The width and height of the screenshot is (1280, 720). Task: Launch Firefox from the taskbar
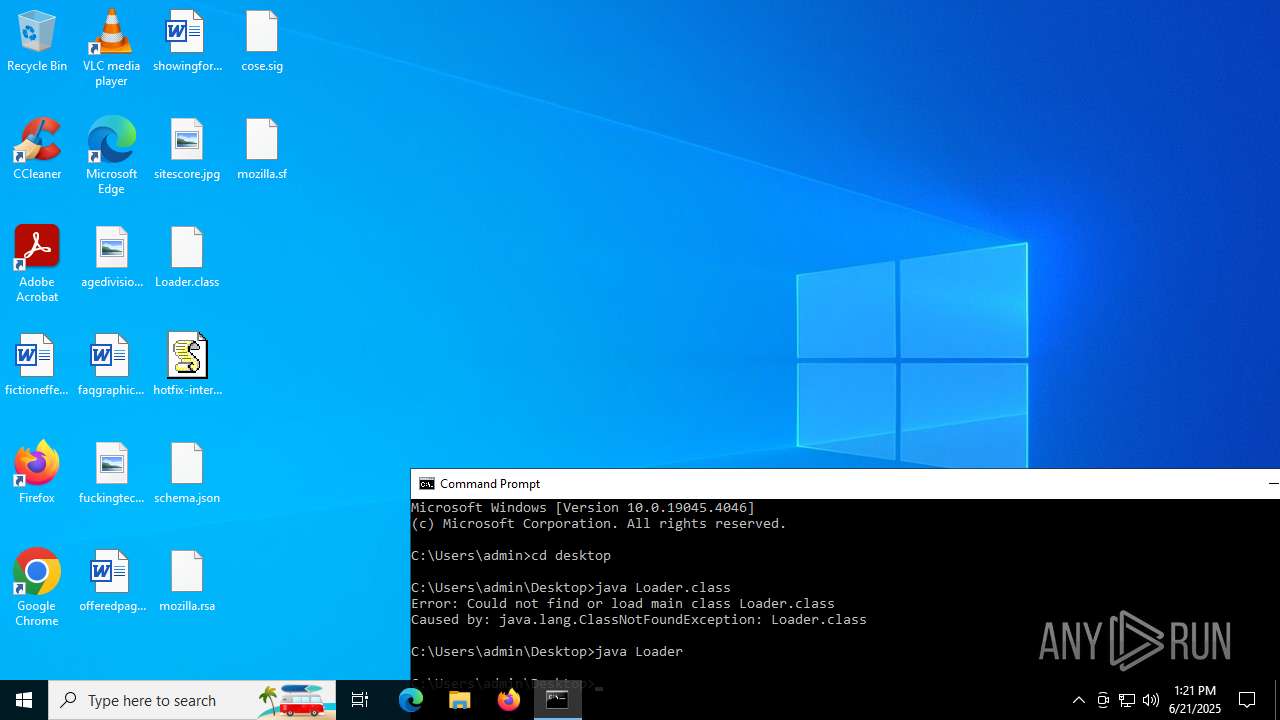(x=509, y=700)
